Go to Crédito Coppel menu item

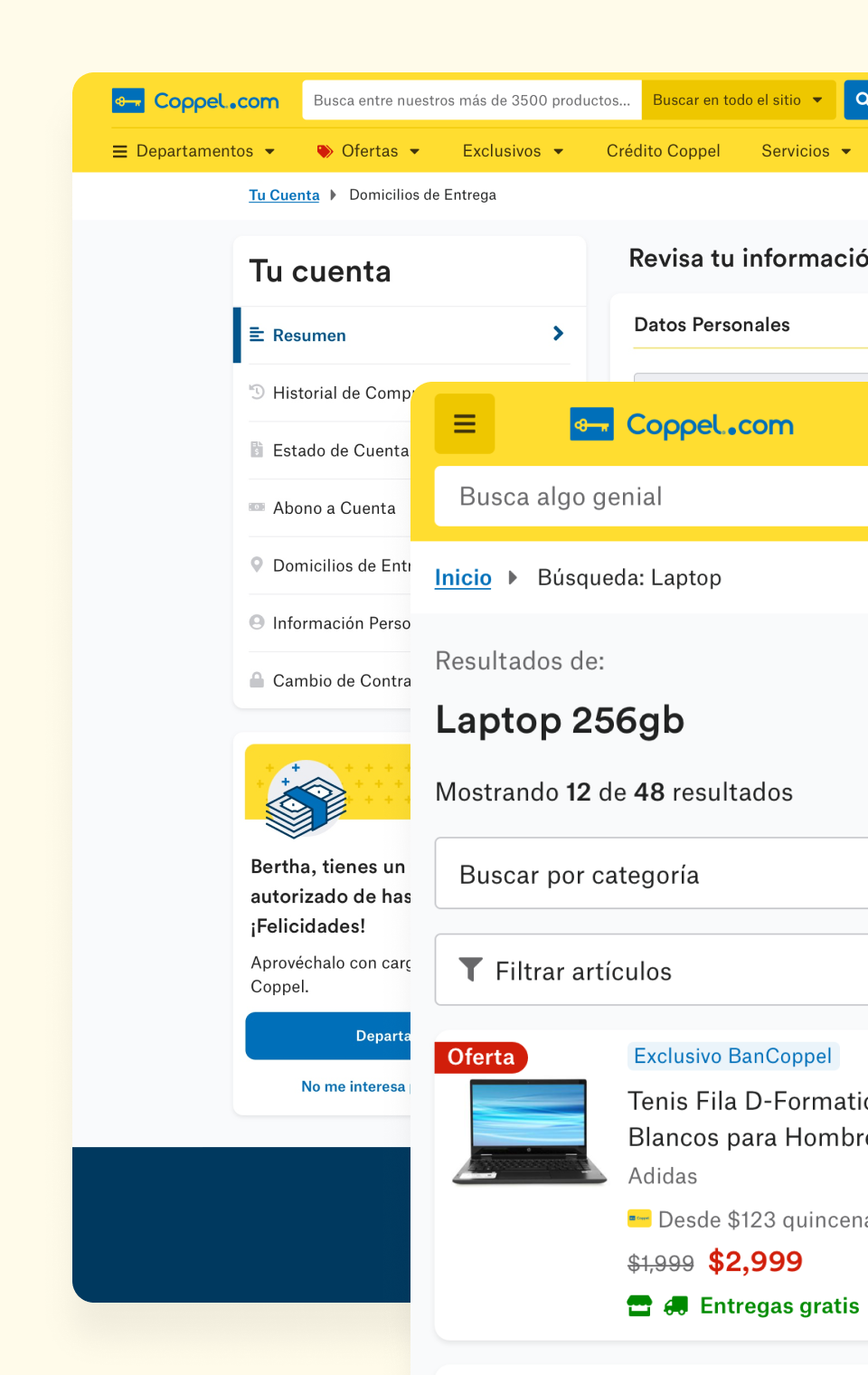click(663, 151)
